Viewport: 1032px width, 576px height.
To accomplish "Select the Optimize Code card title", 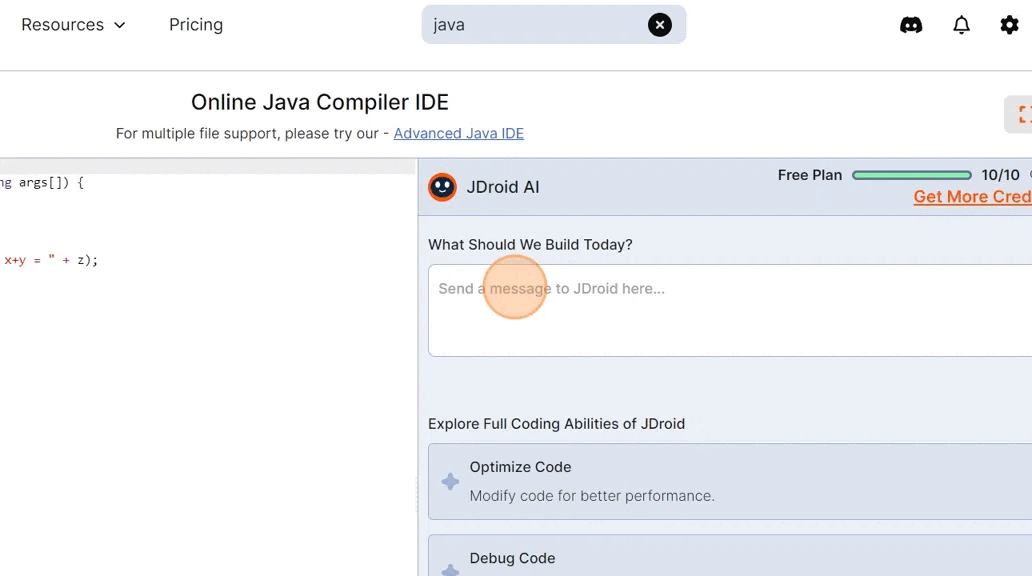I will click(x=520, y=467).
